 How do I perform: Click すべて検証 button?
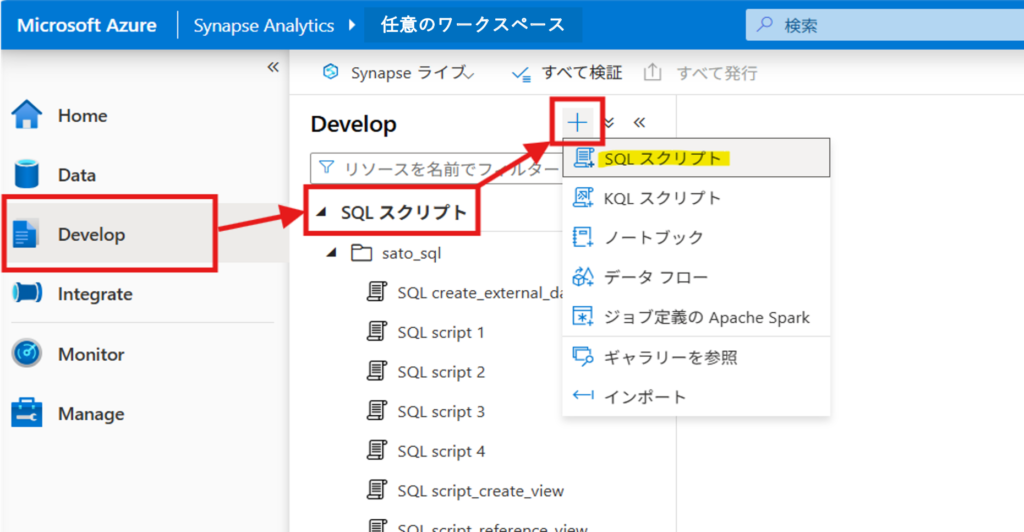pos(567,73)
